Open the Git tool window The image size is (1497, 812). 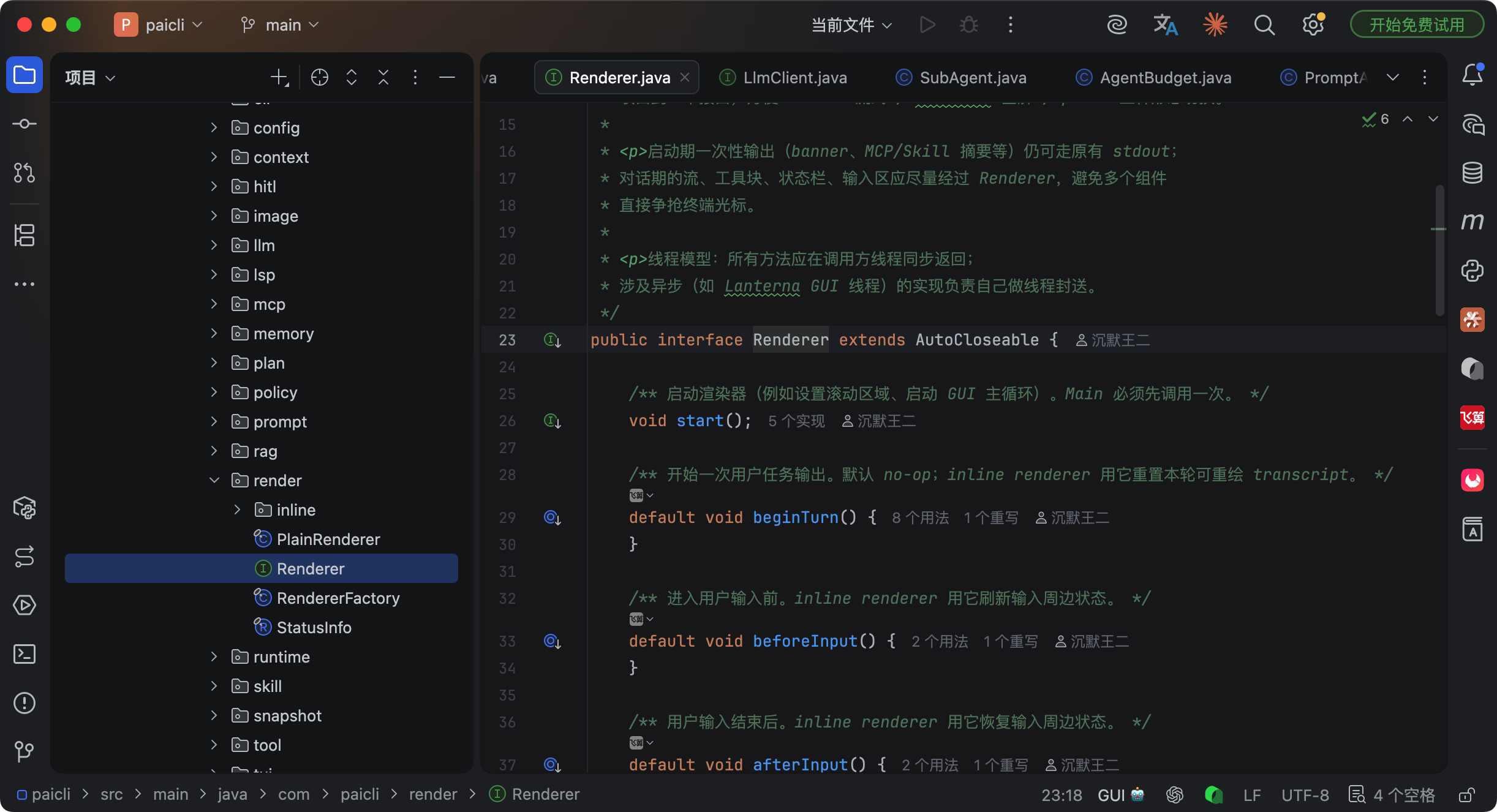[25, 752]
